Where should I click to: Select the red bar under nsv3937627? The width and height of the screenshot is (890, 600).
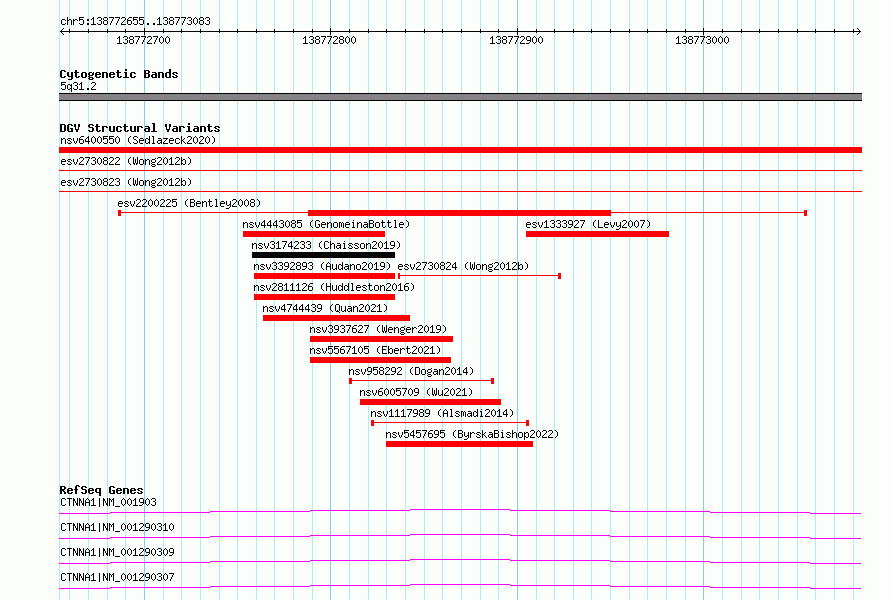pos(381,339)
